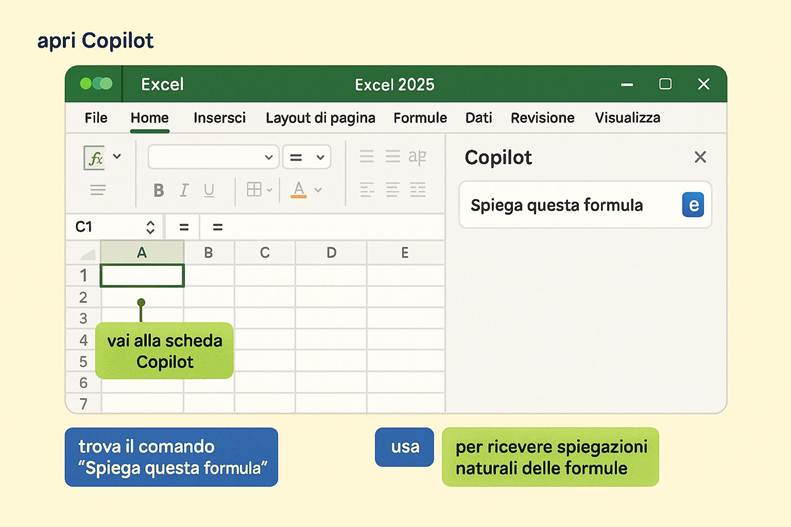Close the Copilot panel
The width and height of the screenshot is (791, 527).
pos(700,157)
